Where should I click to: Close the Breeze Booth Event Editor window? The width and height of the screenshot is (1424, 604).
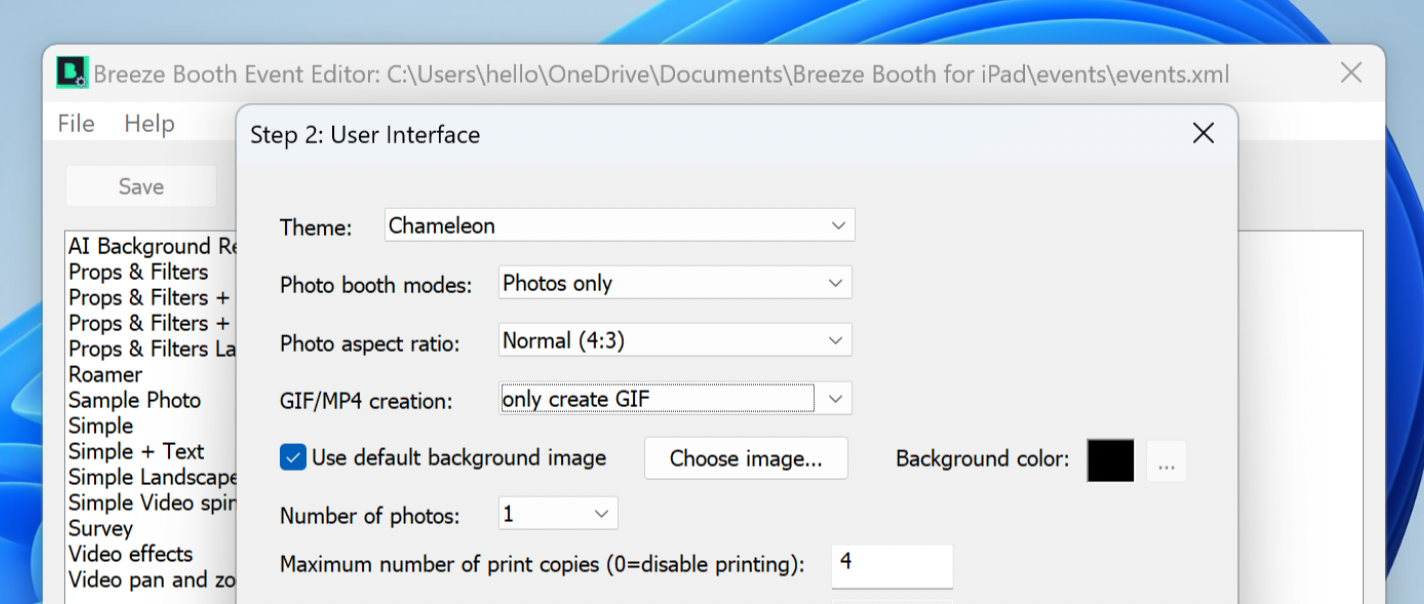[x=1350, y=73]
